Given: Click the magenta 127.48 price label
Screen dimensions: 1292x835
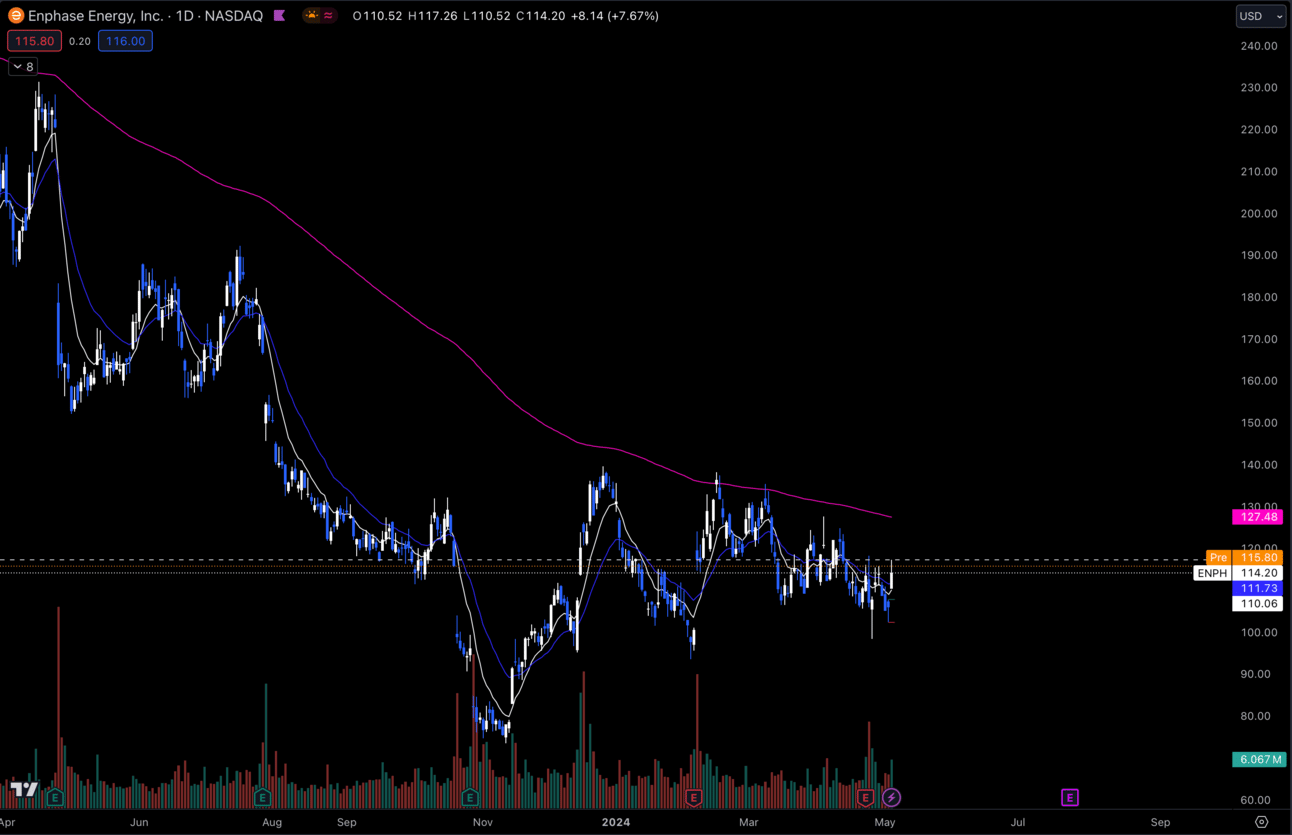Looking at the screenshot, I should pyautogui.click(x=1257, y=517).
